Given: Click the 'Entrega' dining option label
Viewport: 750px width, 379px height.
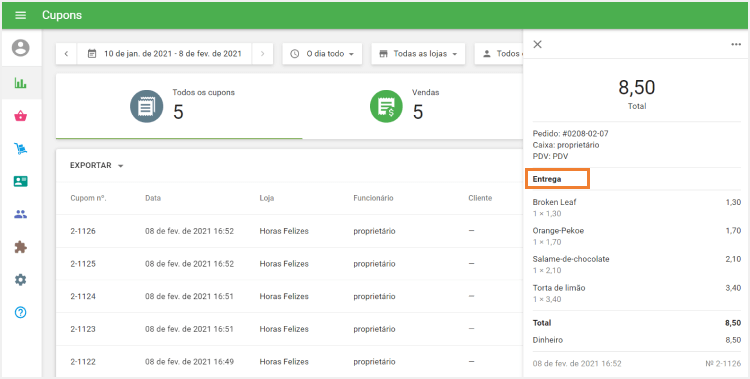Looking at the screenshot, I should 547,179.
